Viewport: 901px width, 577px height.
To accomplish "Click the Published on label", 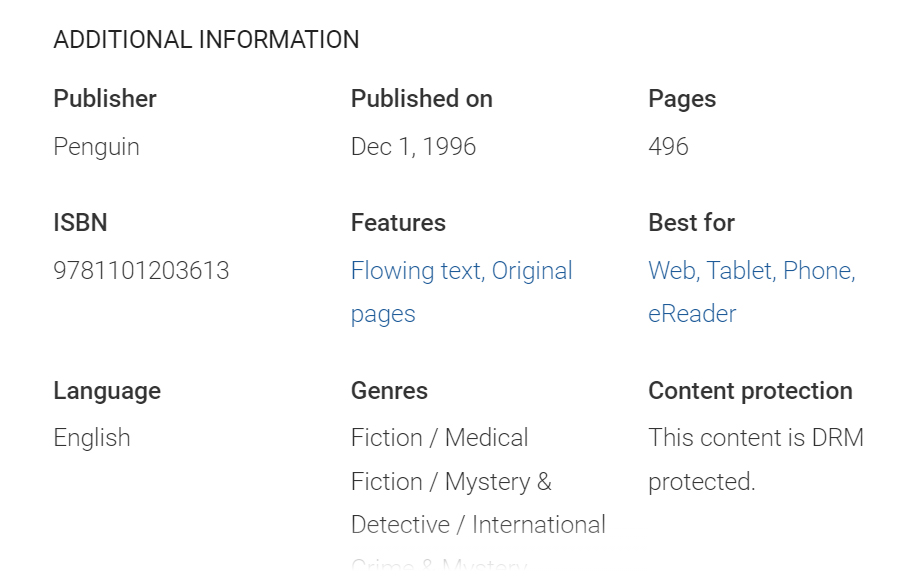I will tap(421, 99).
